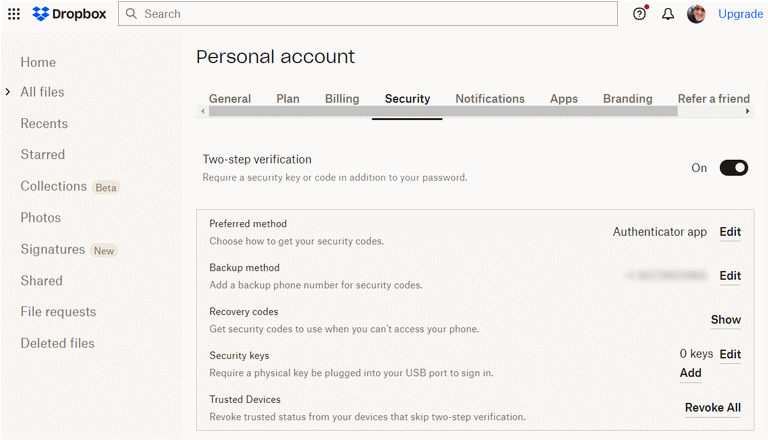Open the apps grid launcher icon
The width and height of the screenshot is (768, 440).
[x=13, y=14]
